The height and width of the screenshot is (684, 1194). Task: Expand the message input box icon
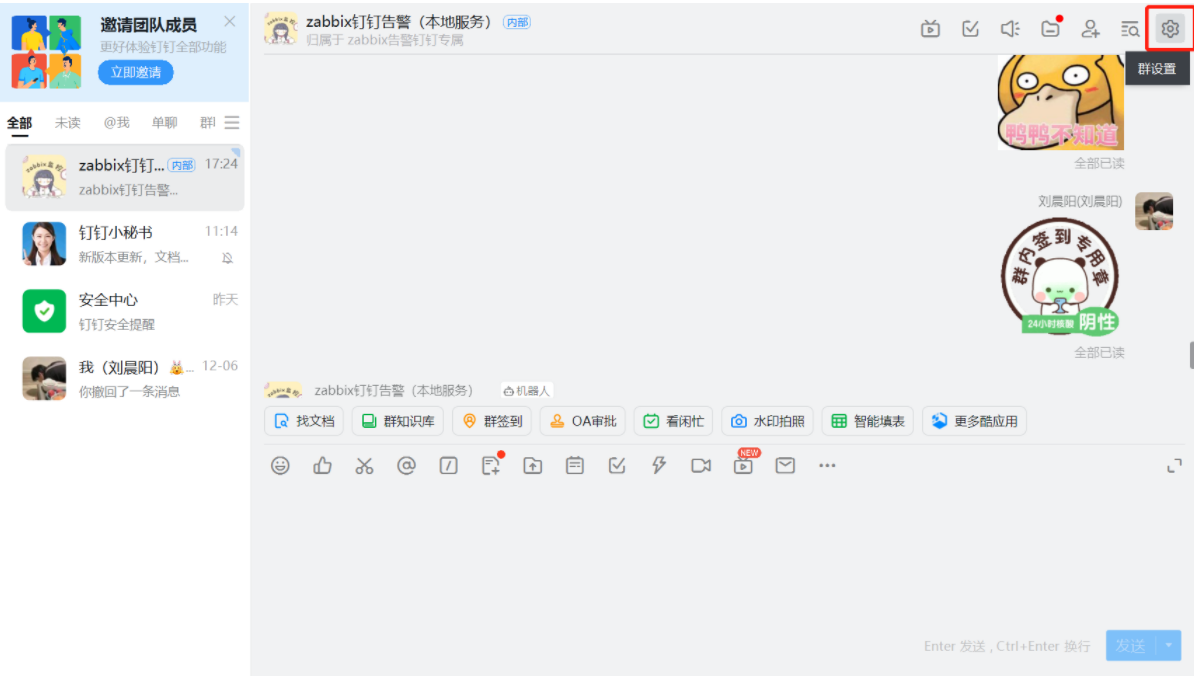point(1174,465)
